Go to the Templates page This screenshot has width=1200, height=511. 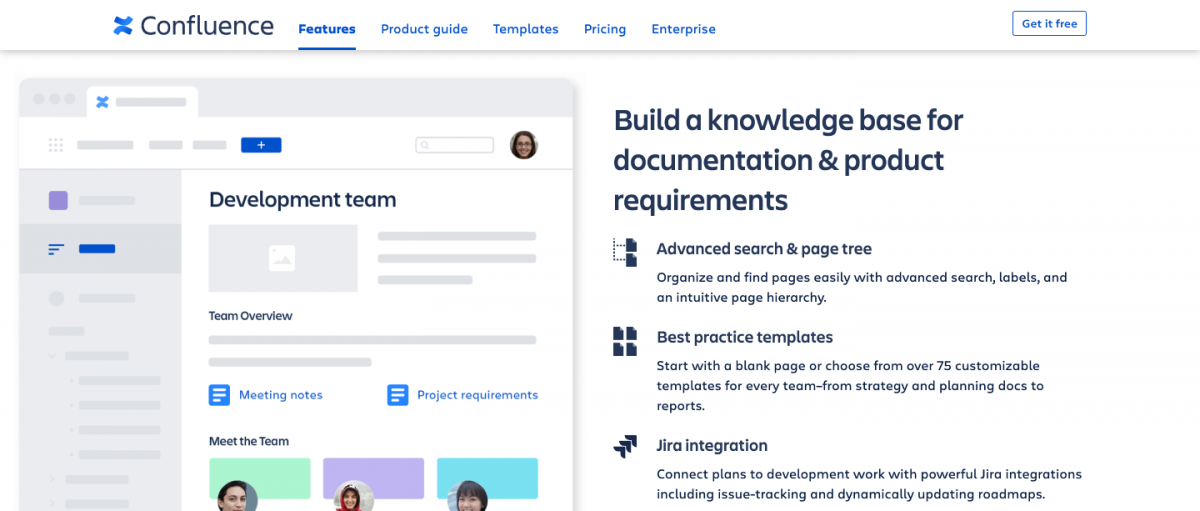(x=526, y=29)
